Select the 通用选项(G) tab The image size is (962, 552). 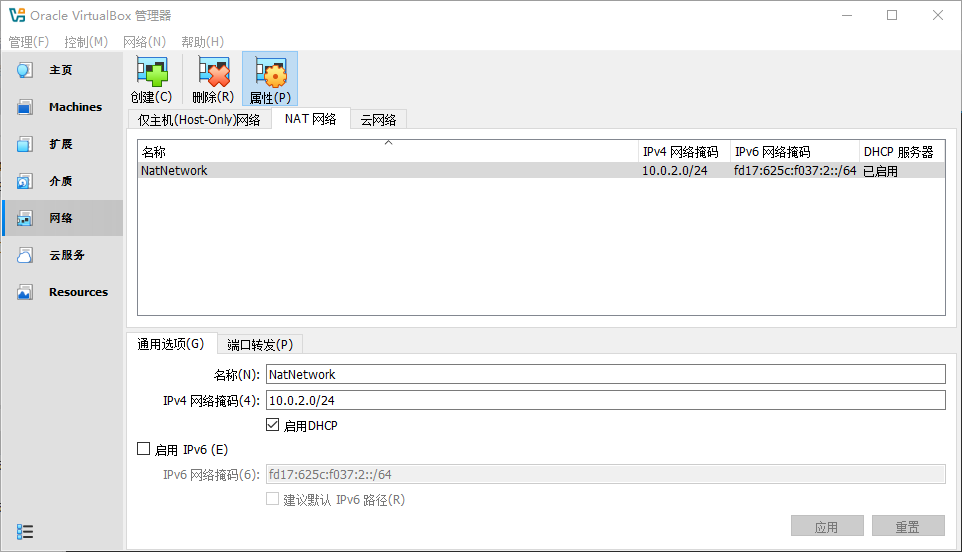171,343
